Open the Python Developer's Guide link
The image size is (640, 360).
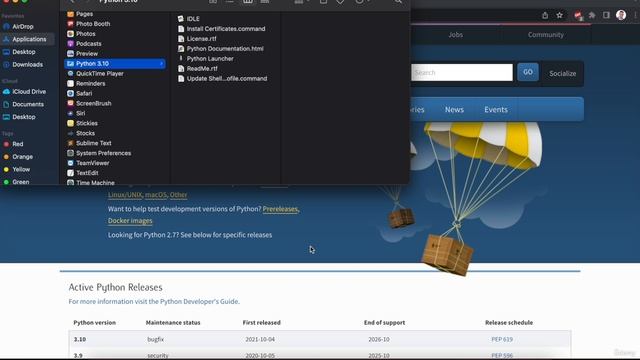(199, 302)
